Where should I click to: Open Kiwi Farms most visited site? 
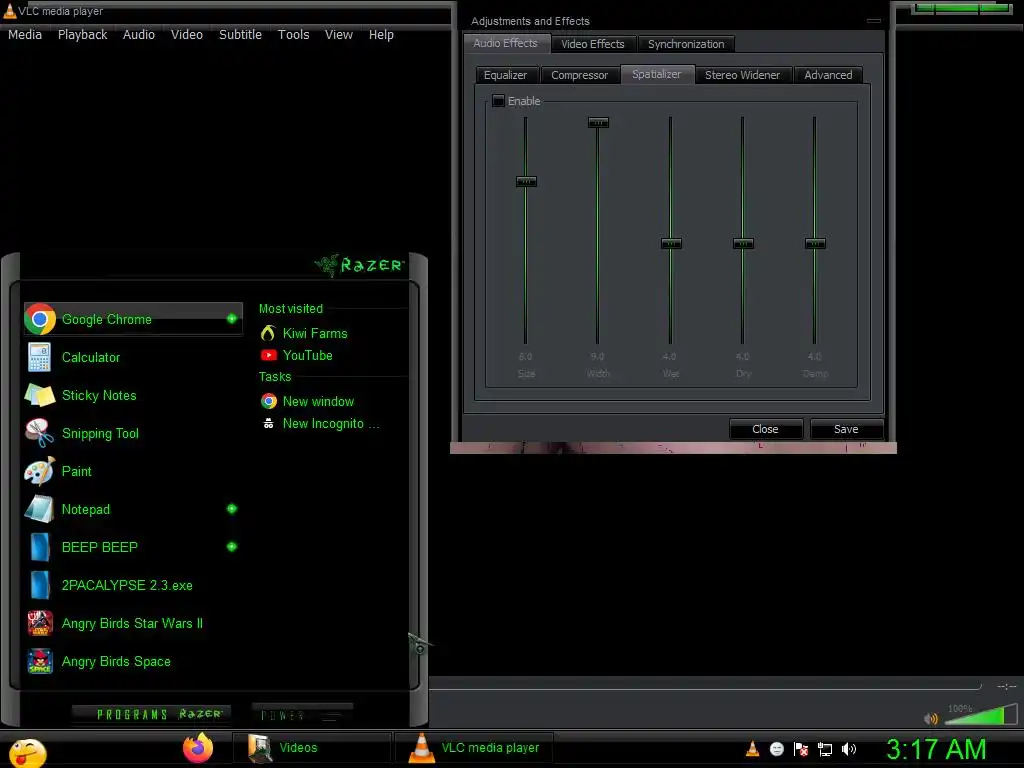[x=315, y=333]
